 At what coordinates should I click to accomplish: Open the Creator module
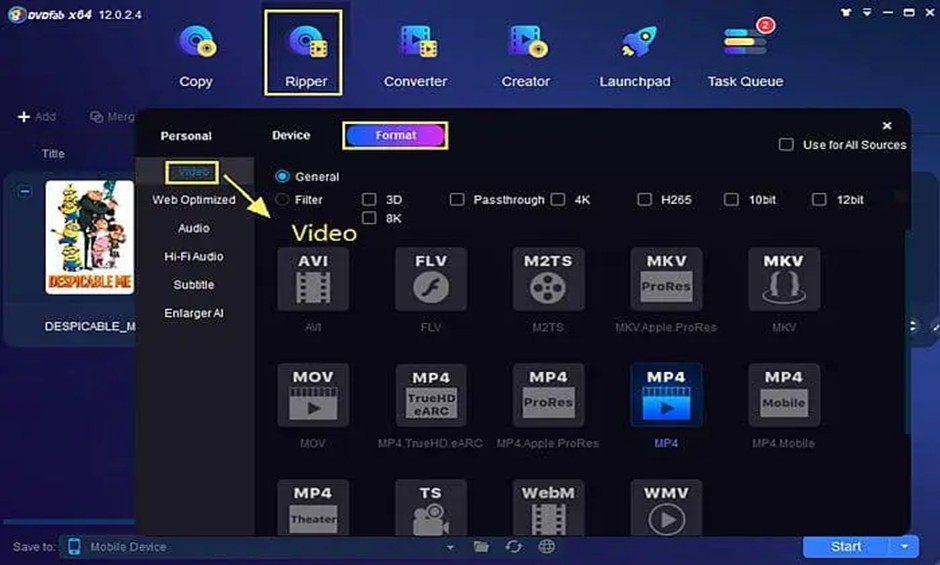click(525, 55)
